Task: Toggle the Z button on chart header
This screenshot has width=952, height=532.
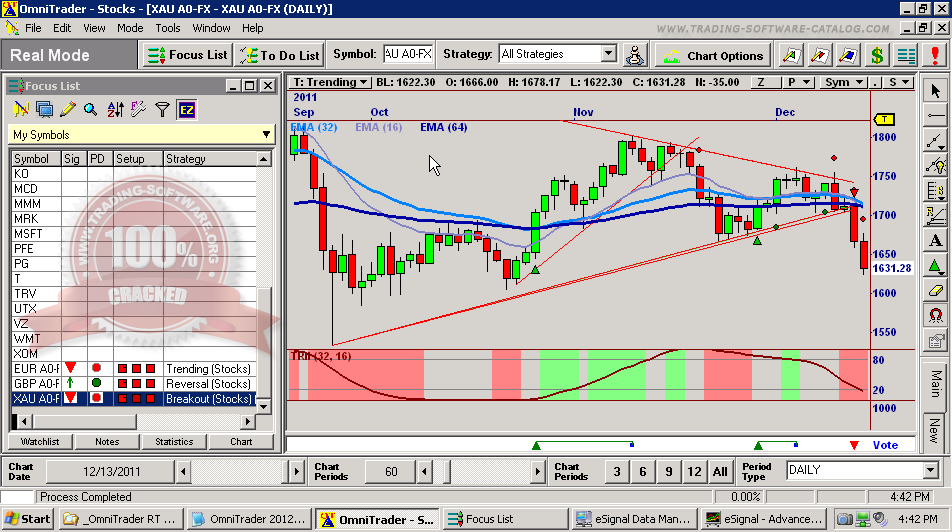Action: (761, 82)
